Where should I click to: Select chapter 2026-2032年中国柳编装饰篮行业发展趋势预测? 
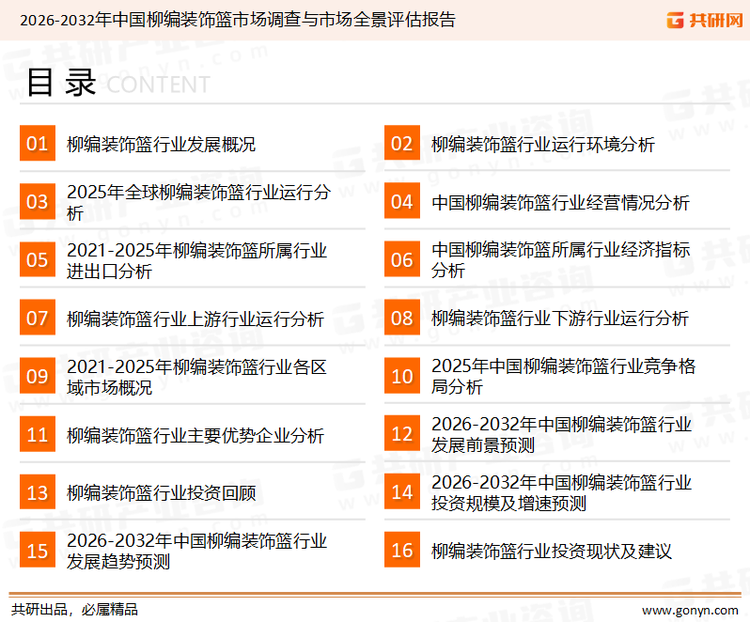(x=197, y=551)
